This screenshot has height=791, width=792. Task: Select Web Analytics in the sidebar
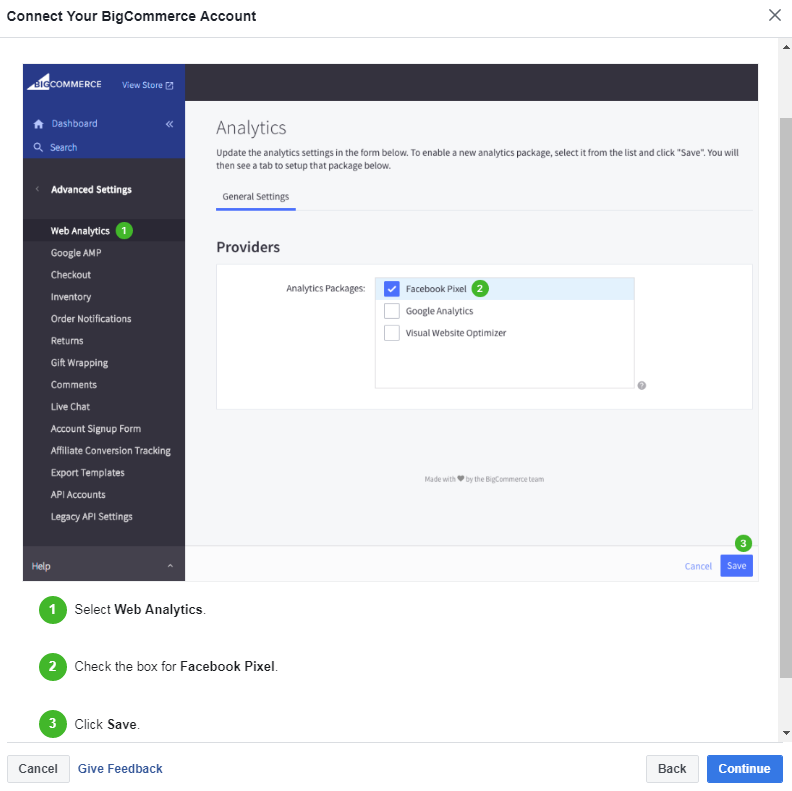point(80,231)
